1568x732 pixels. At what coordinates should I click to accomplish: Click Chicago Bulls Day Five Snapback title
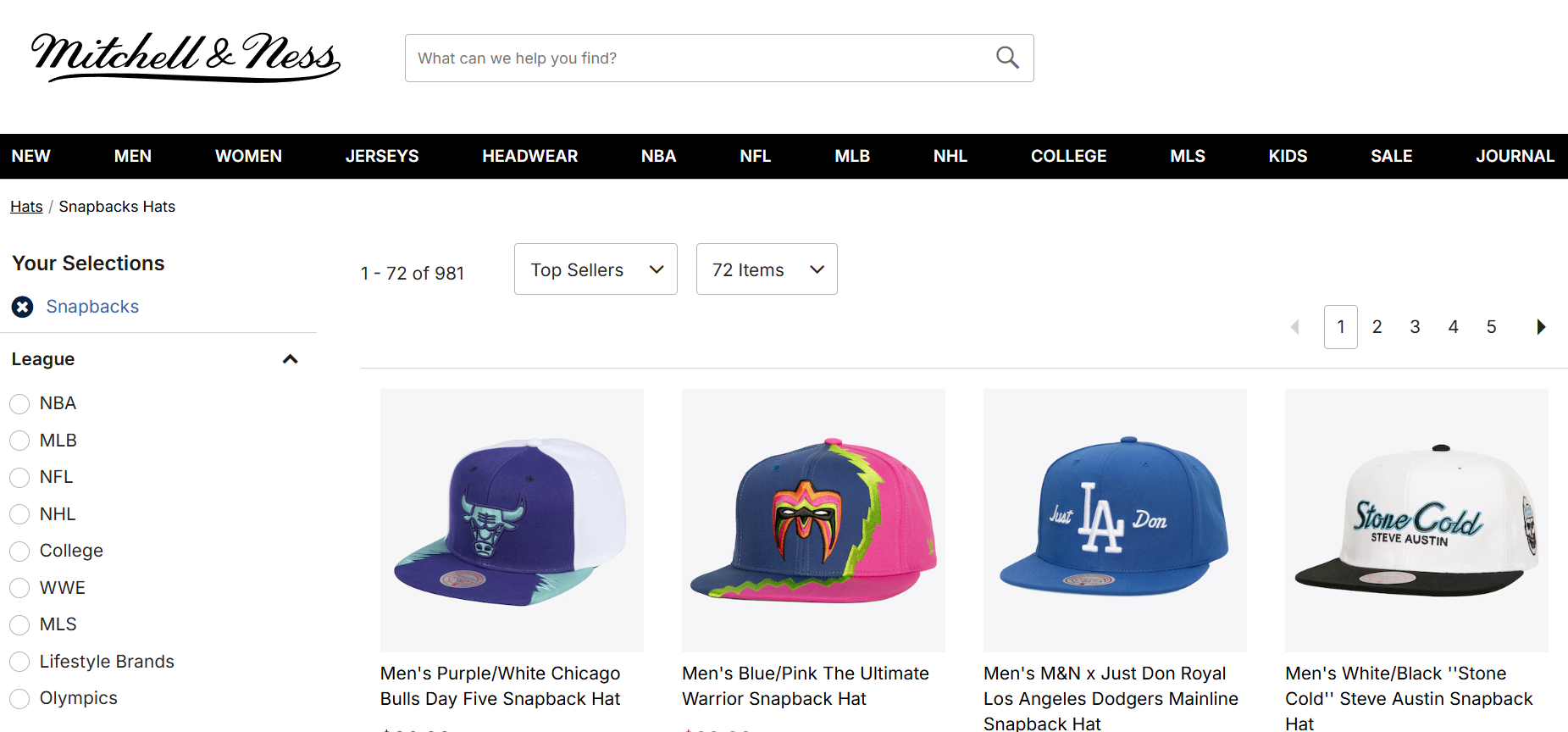click(501, 686)
